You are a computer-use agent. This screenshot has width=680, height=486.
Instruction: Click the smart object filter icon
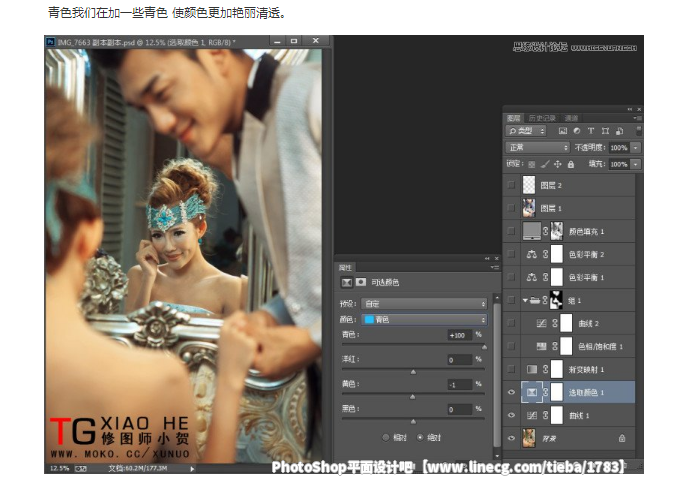pyautogui.click(x=619, y=130)
